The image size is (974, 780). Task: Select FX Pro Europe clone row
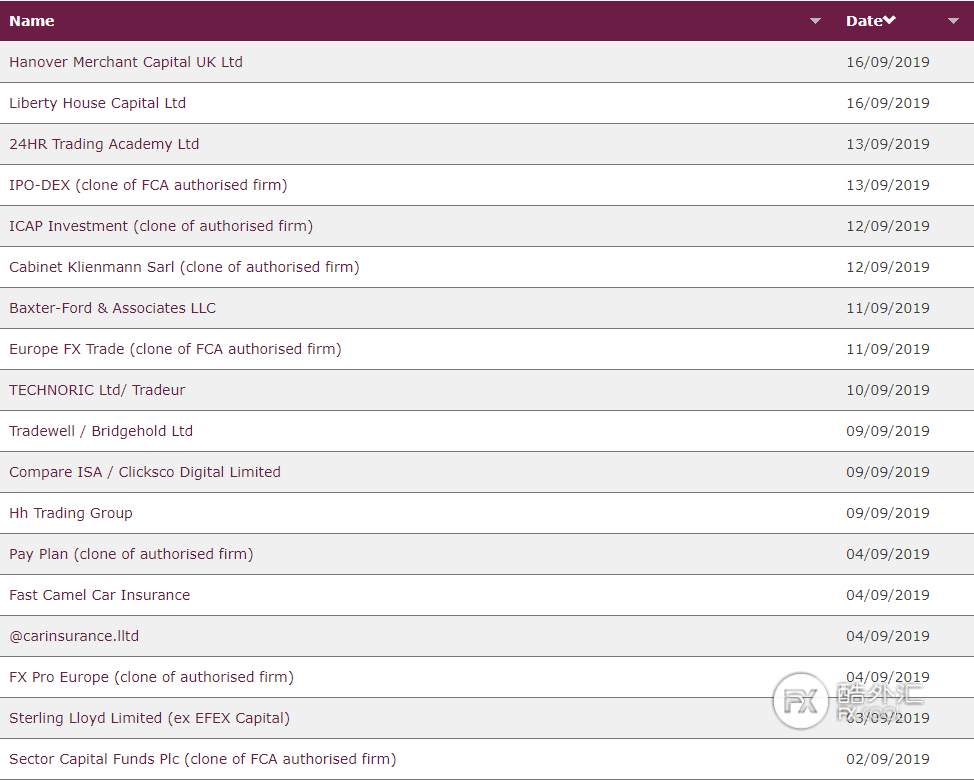487,677
